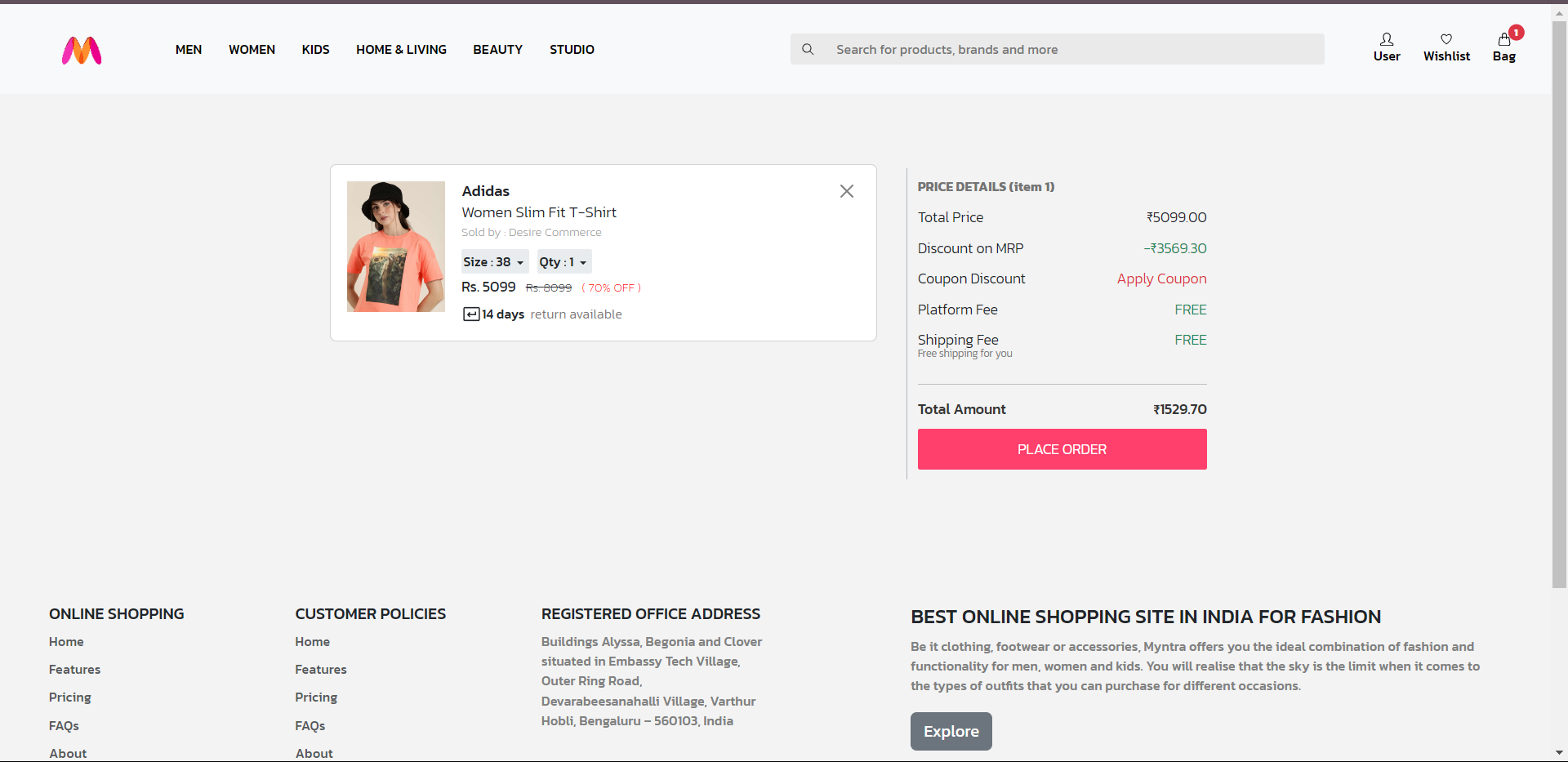This screenshot has width=1568, height=762.
Task: Click the Adidas brand name
Action: point(486,191)
